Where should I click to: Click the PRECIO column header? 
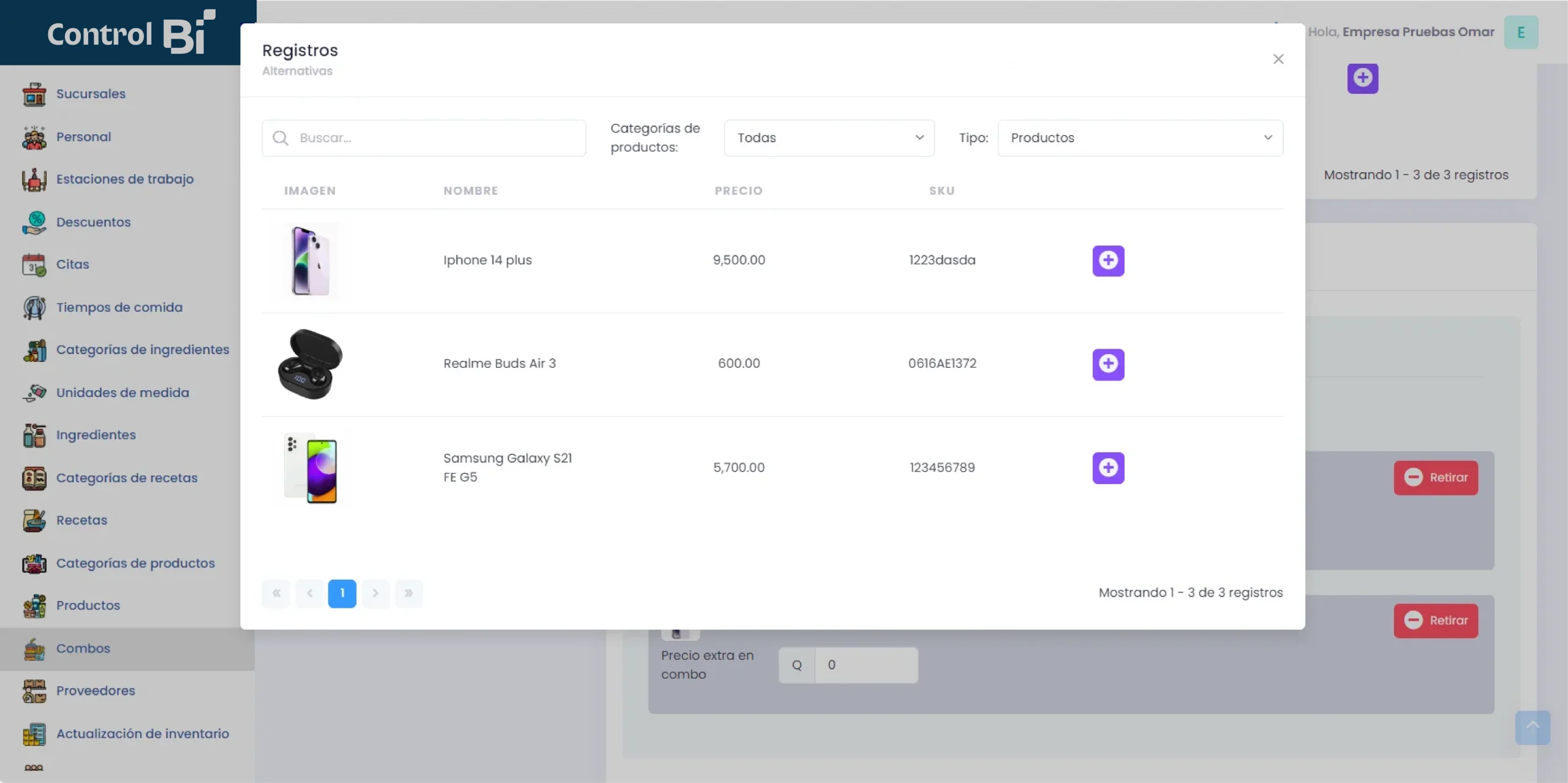pyautogui.click(x=739, y=191)
